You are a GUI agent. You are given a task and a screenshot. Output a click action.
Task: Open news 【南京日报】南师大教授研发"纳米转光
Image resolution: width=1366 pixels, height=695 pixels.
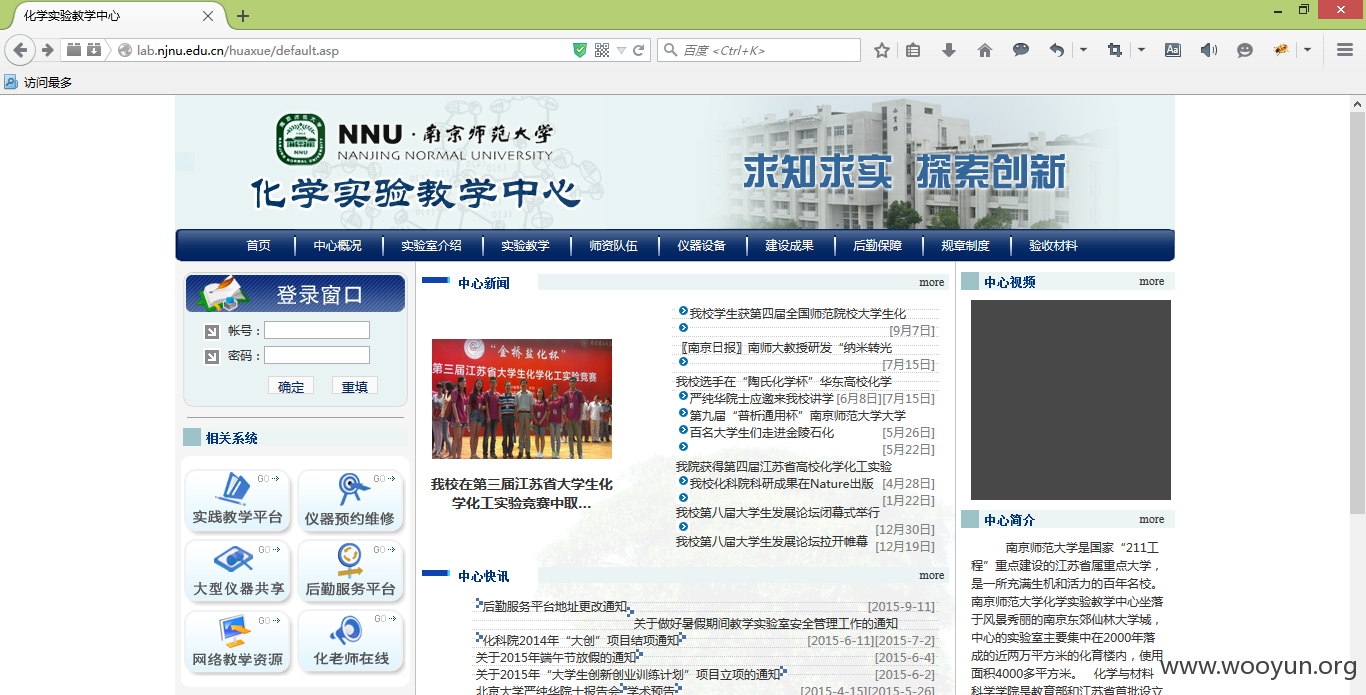click(x=786, y=347)
